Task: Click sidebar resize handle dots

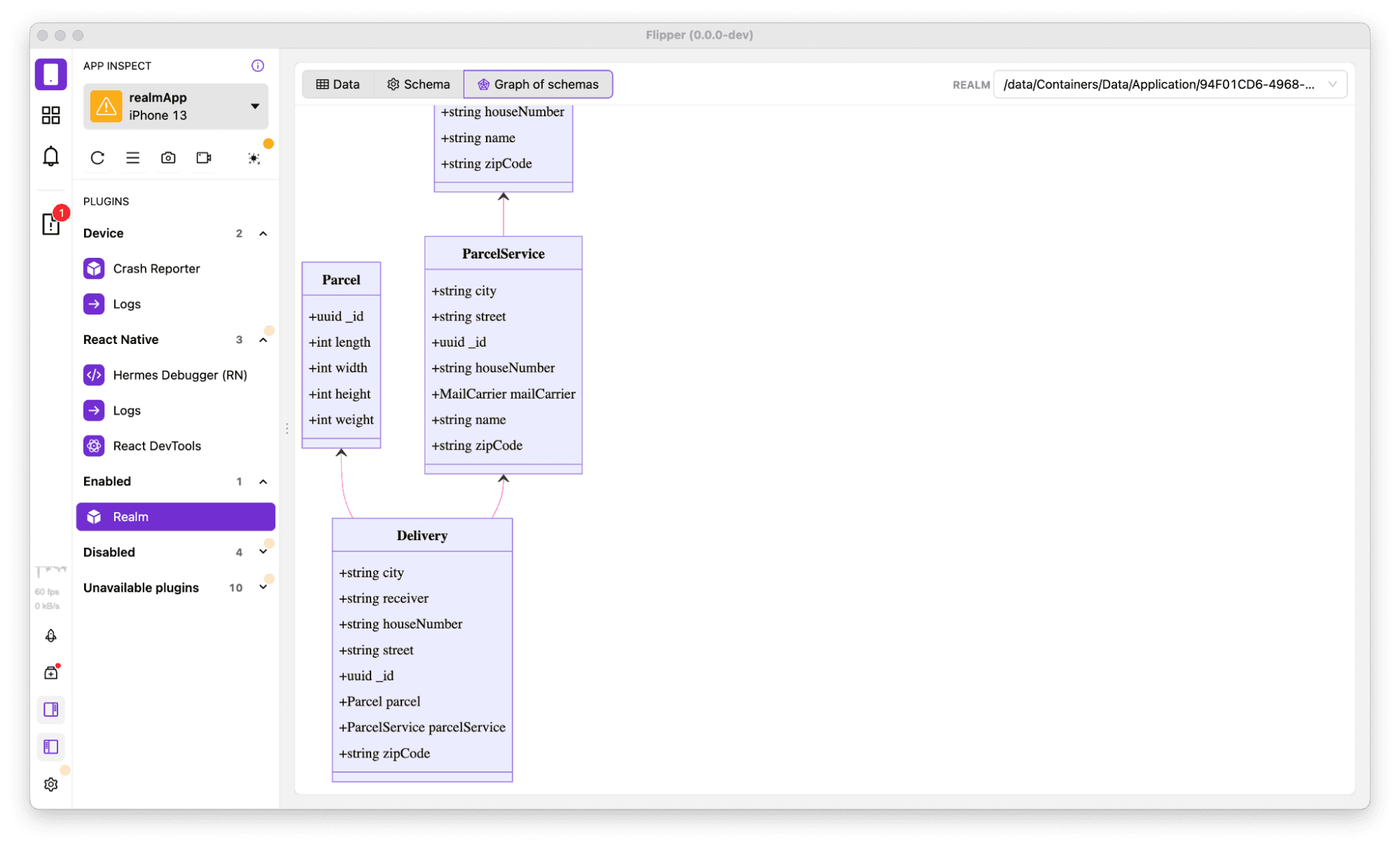Action: 287,428
